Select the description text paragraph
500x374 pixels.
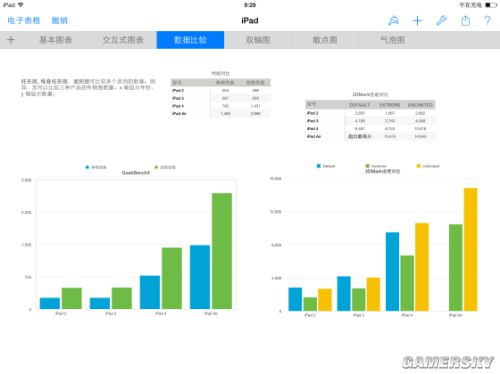[x=88, y=87]
